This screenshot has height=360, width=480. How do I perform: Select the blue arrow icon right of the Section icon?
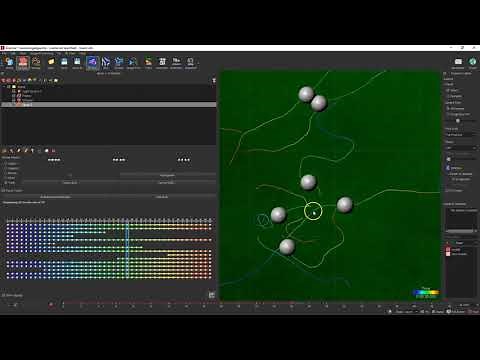coord(133,62)
